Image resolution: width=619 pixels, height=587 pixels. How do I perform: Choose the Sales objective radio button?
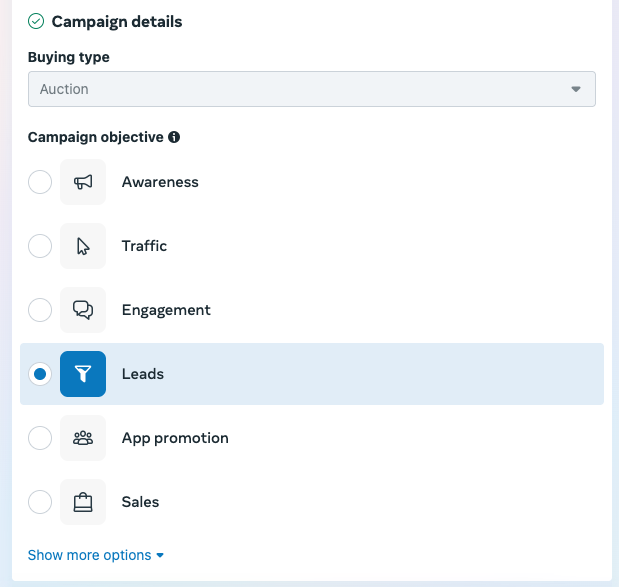pos(40,502)
